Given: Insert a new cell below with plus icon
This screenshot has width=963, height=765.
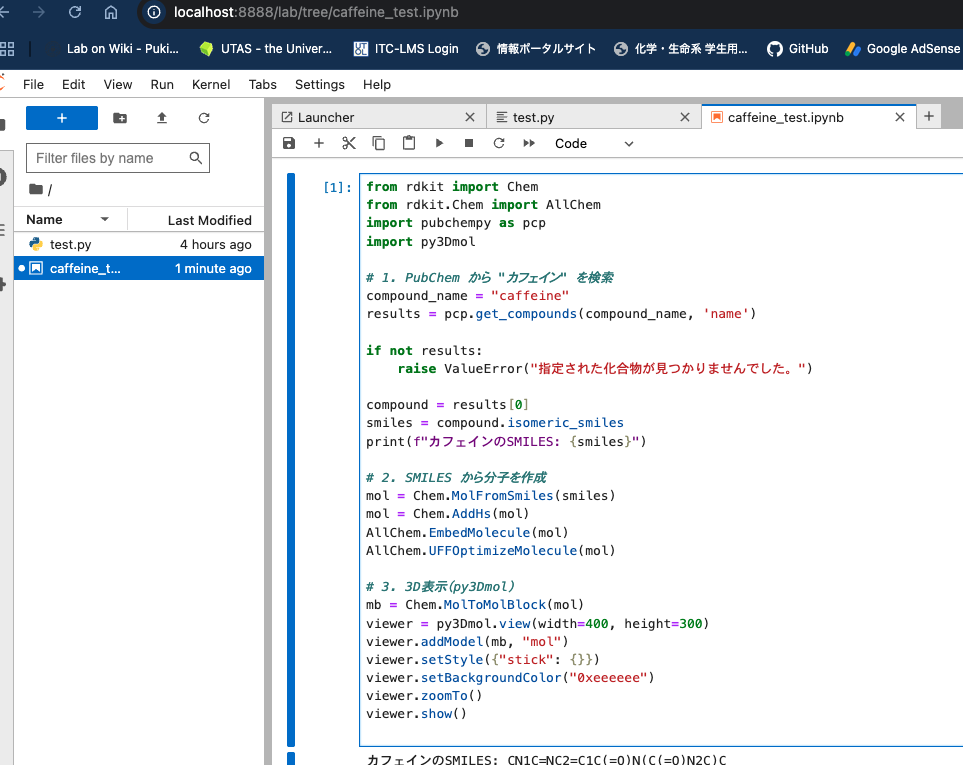Looking at the screenshot, I should click(x=319, y=143).
